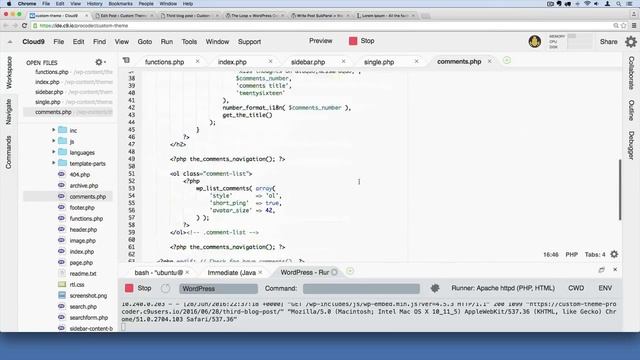Open the Cloud9 preferences gear icon

pos(631,42)
